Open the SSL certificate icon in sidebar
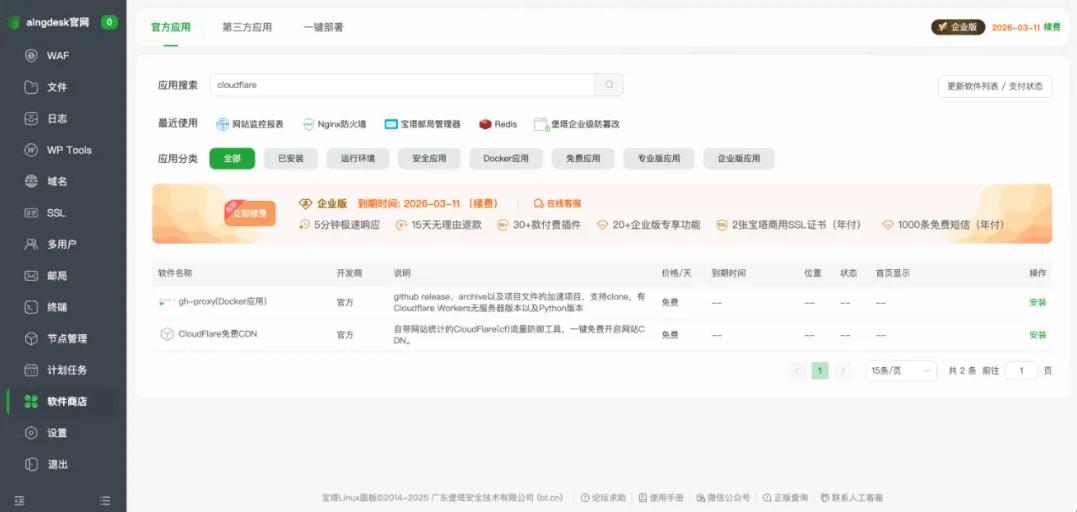Screen dimensions: 1077x512 coord(31,213)
